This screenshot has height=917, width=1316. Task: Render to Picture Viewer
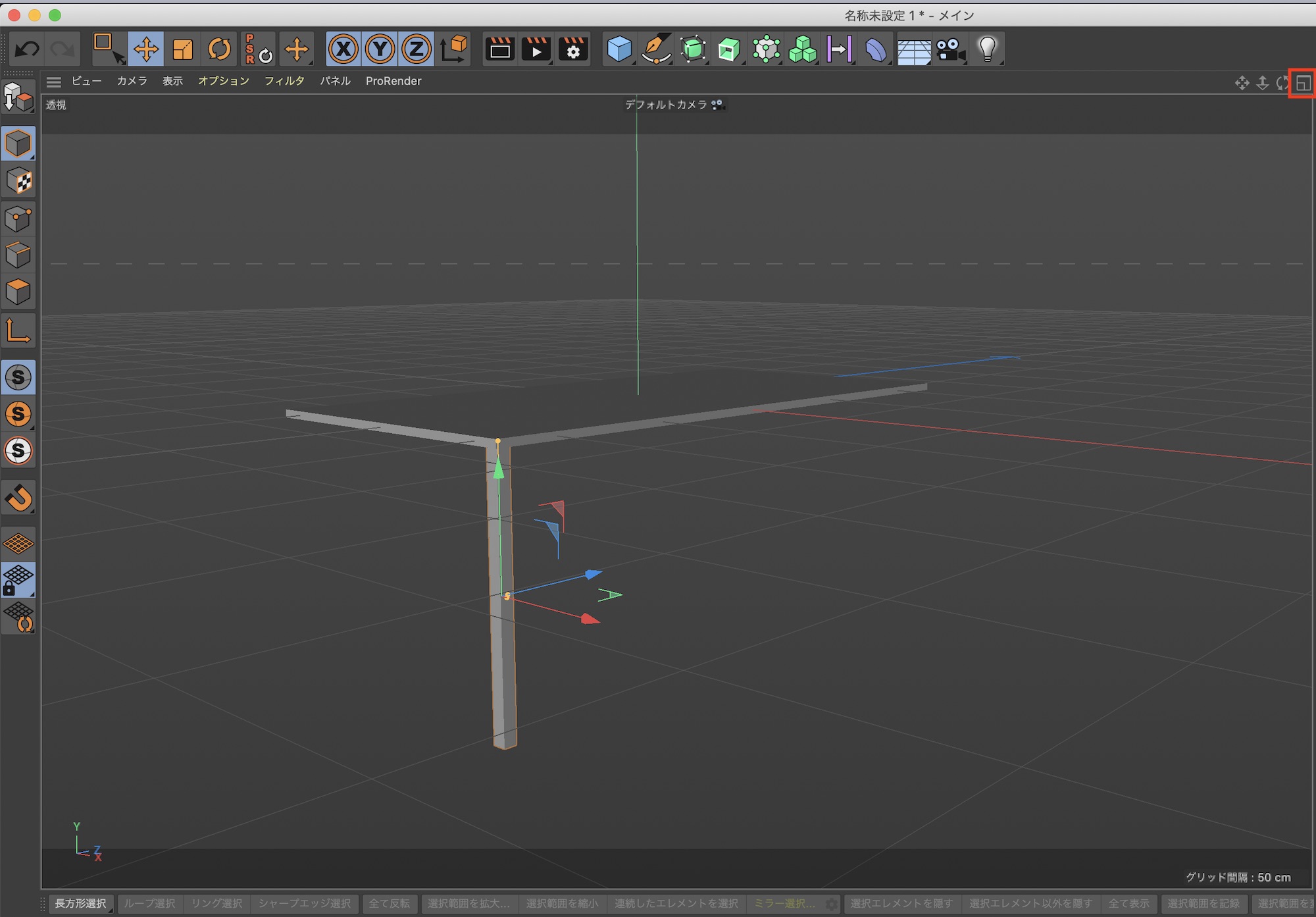(x=536, y=49)
